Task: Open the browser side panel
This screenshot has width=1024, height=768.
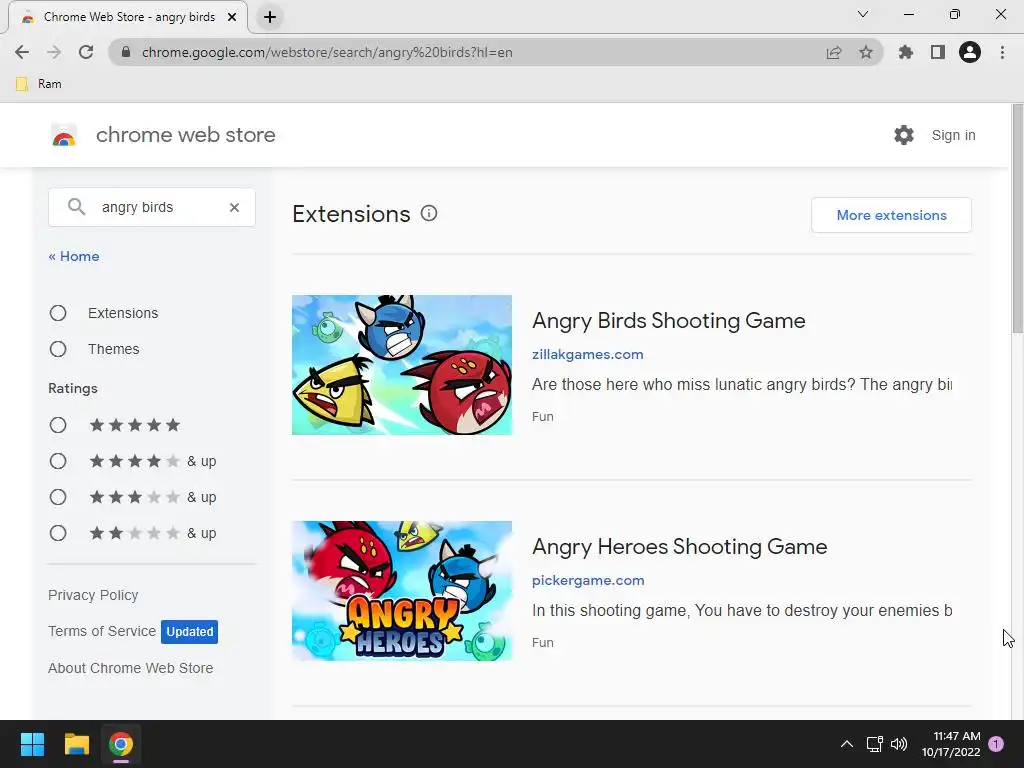Action: (938, 52)
